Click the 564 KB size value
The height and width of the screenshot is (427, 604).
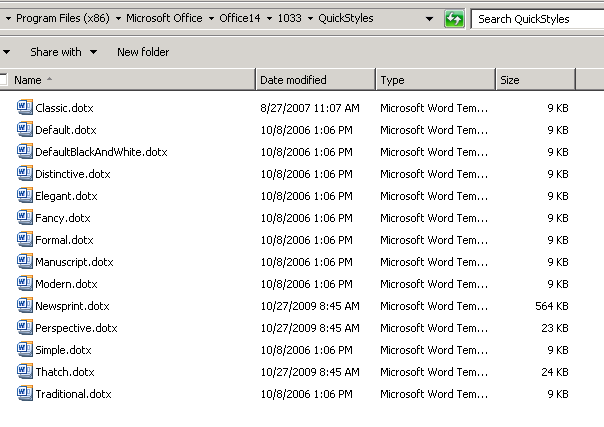pyautogui.click(x=552, y=305)
